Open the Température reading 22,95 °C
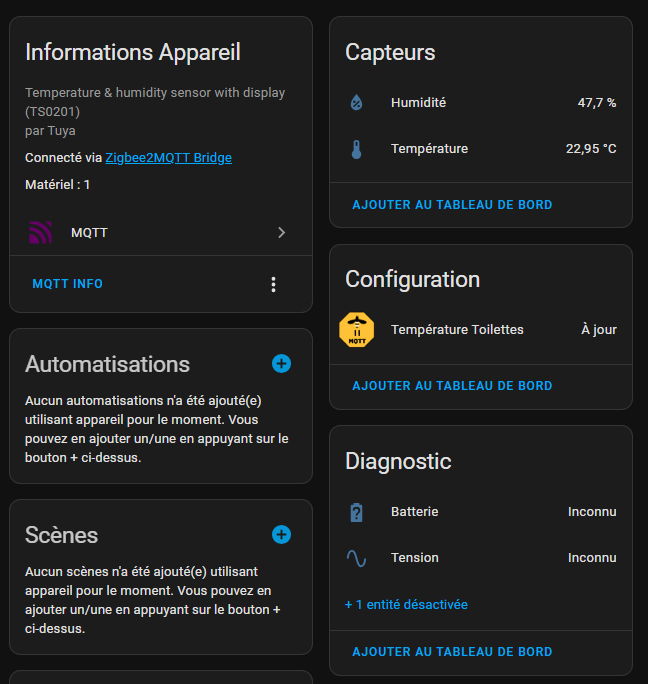The image size is (648, 684). point(590,150)
